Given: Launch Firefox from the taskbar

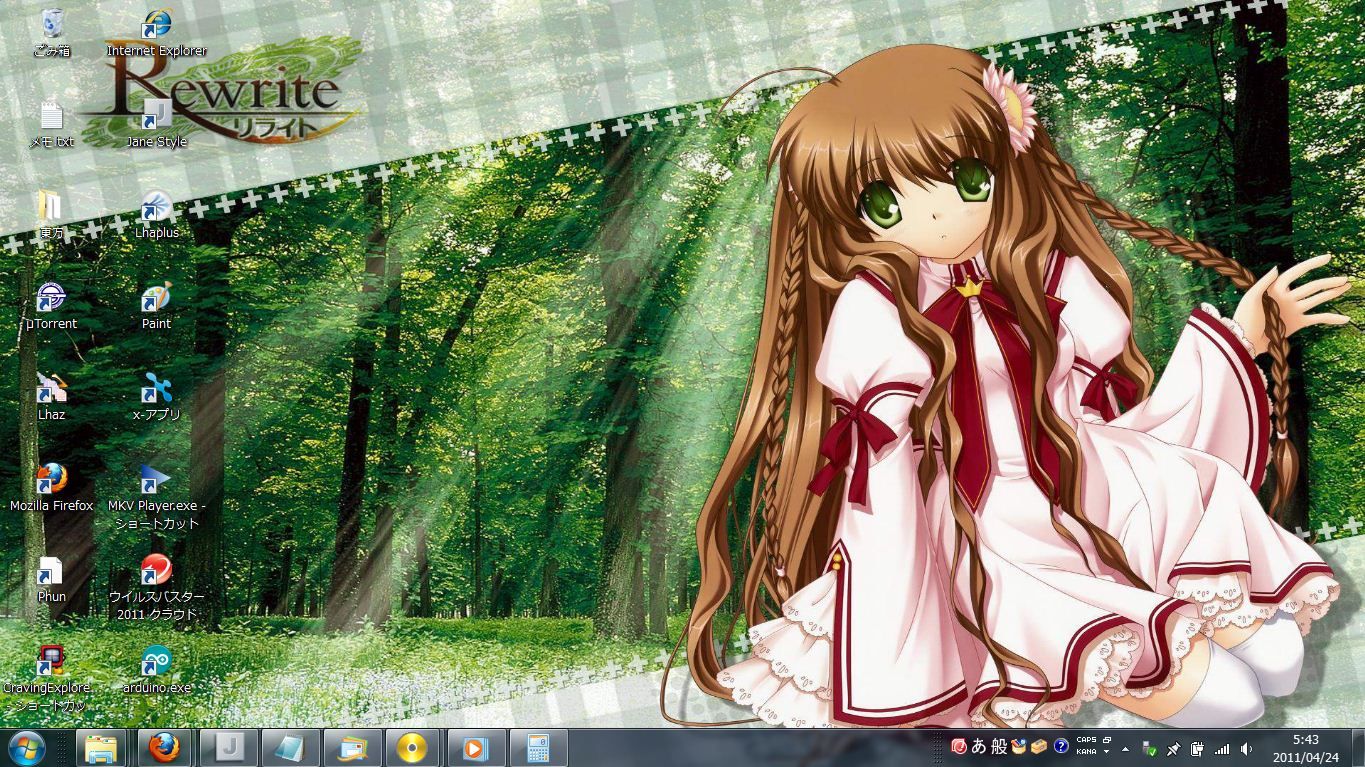Looking at the screenshot, I should point(163,748).
